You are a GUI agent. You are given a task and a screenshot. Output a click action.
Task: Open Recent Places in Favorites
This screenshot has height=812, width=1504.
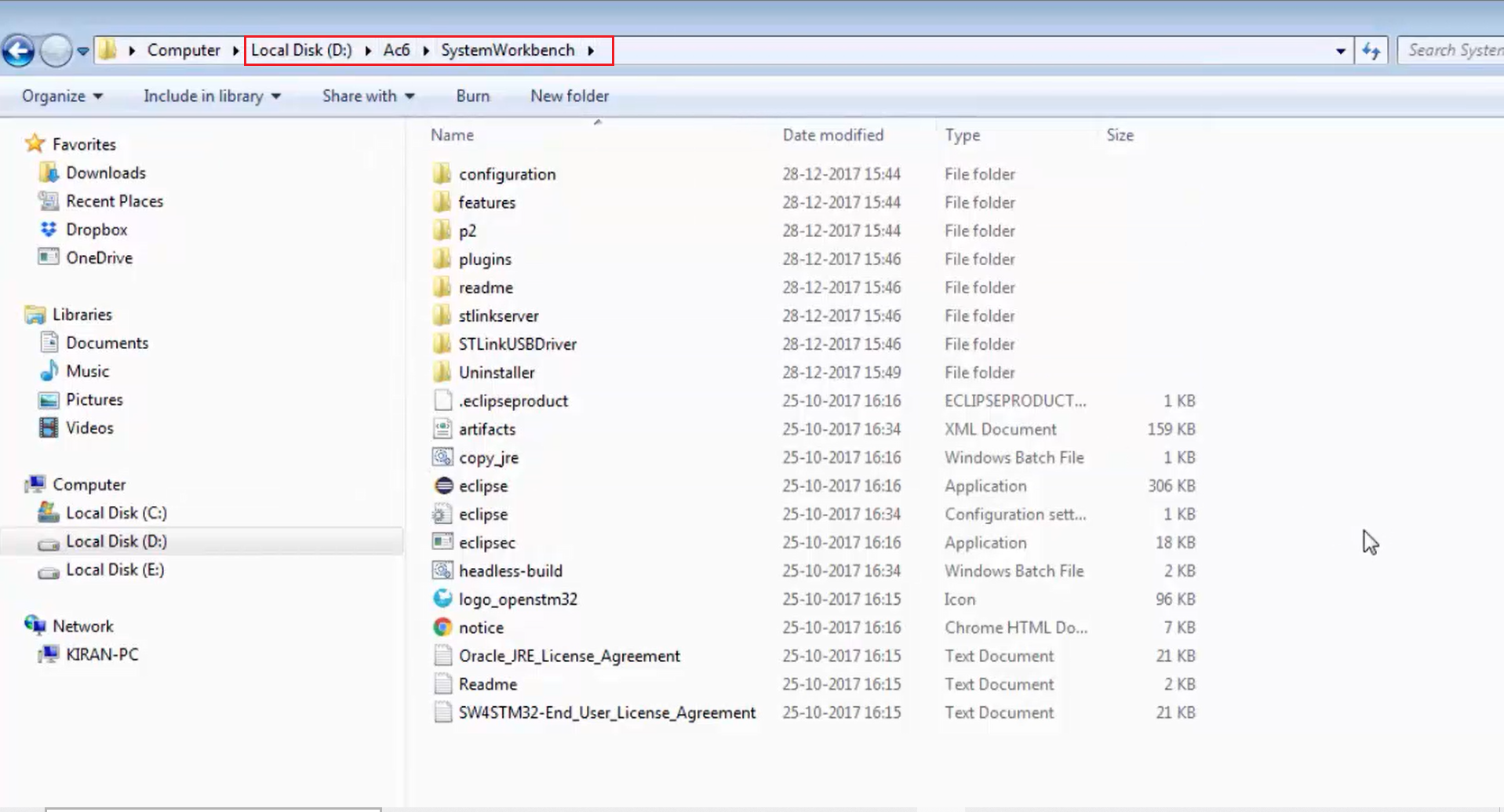coord(115,201)
